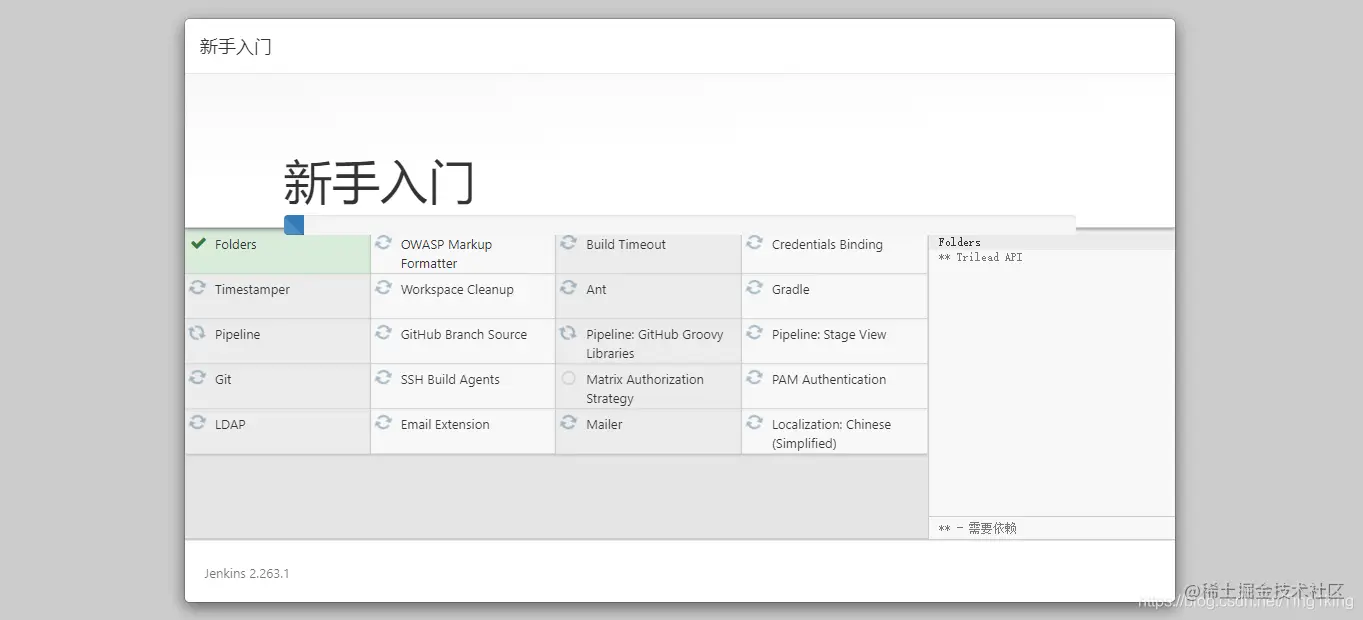Select the Folders plugin name
Screen dimensions: 1363x620
pyautogui.click(x=236, y=244)
